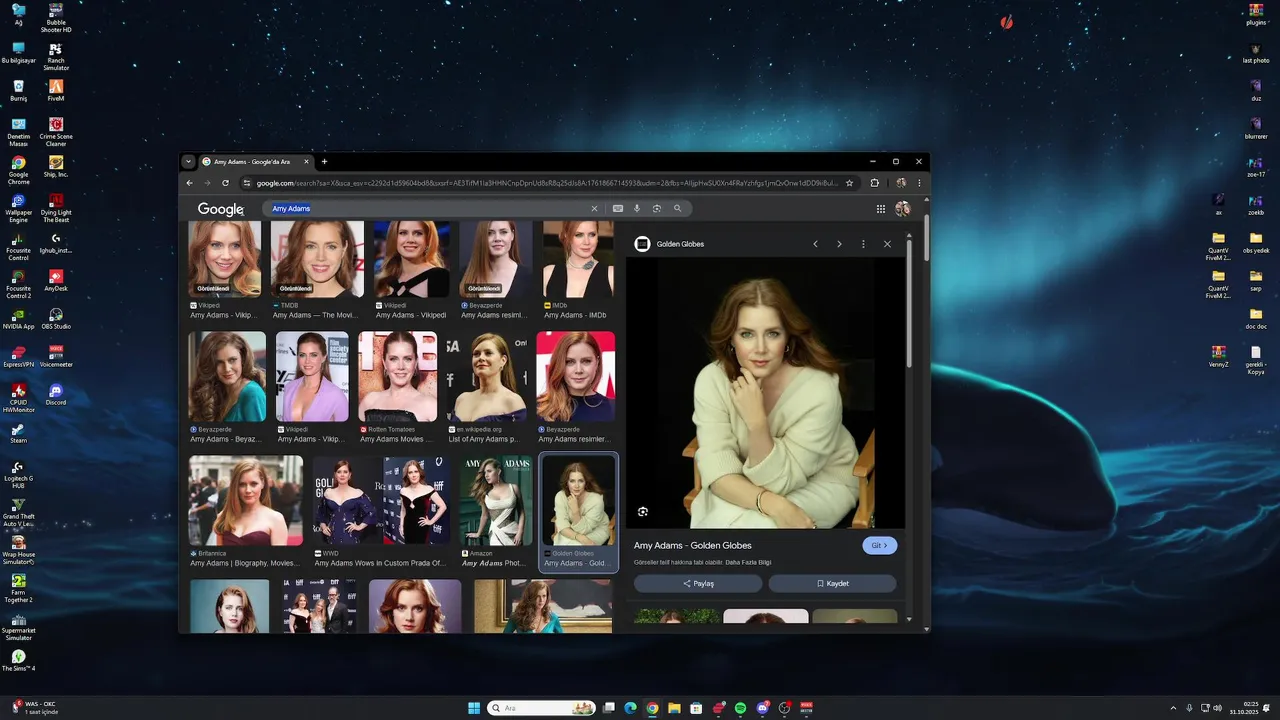Open the Amy Adams - Golden Globes title link
The image size is (1280, 720).
pos(693,546)
